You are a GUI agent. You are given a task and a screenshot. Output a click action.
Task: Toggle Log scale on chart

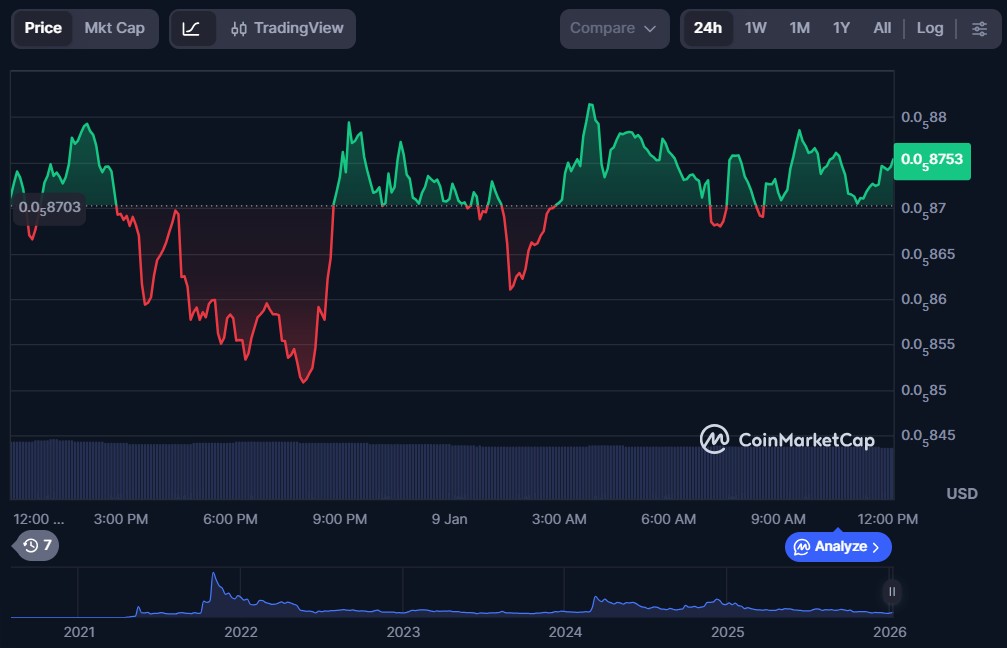(x=930, y=28)
